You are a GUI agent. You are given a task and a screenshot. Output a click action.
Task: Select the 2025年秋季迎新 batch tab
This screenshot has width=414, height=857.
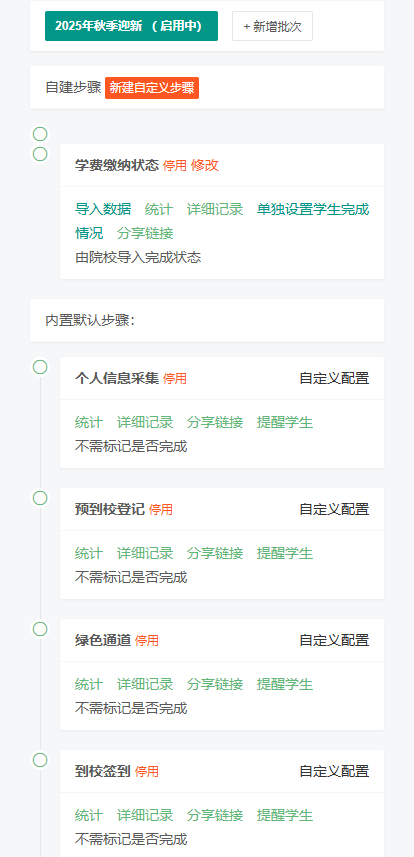click(131, 26)
